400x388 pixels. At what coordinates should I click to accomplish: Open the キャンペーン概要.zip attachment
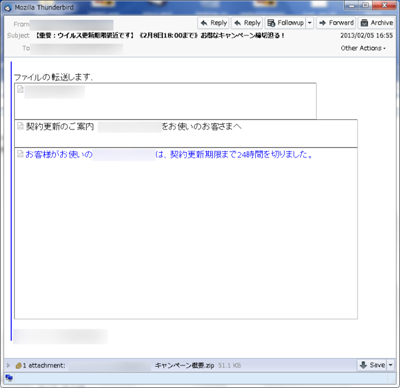(x=184, y=366)
